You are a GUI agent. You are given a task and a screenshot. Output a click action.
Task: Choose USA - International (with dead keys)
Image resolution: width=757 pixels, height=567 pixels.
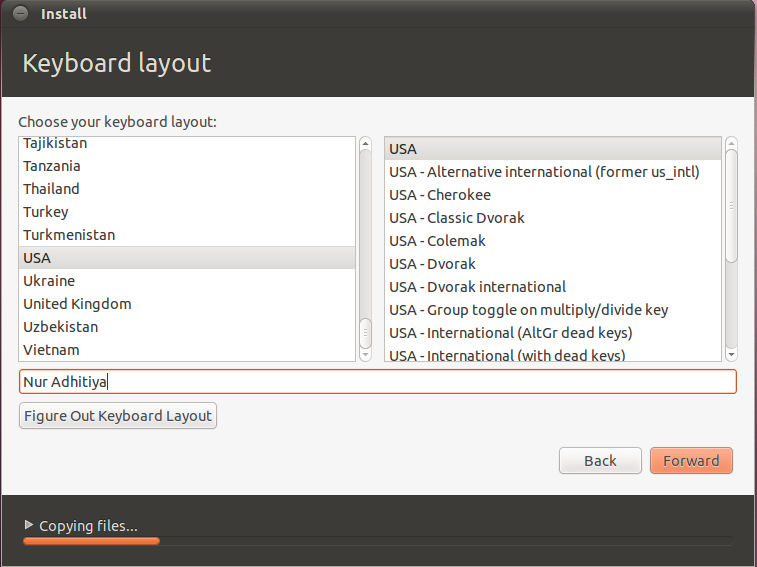pyautogui.click(x=553, y=353)
